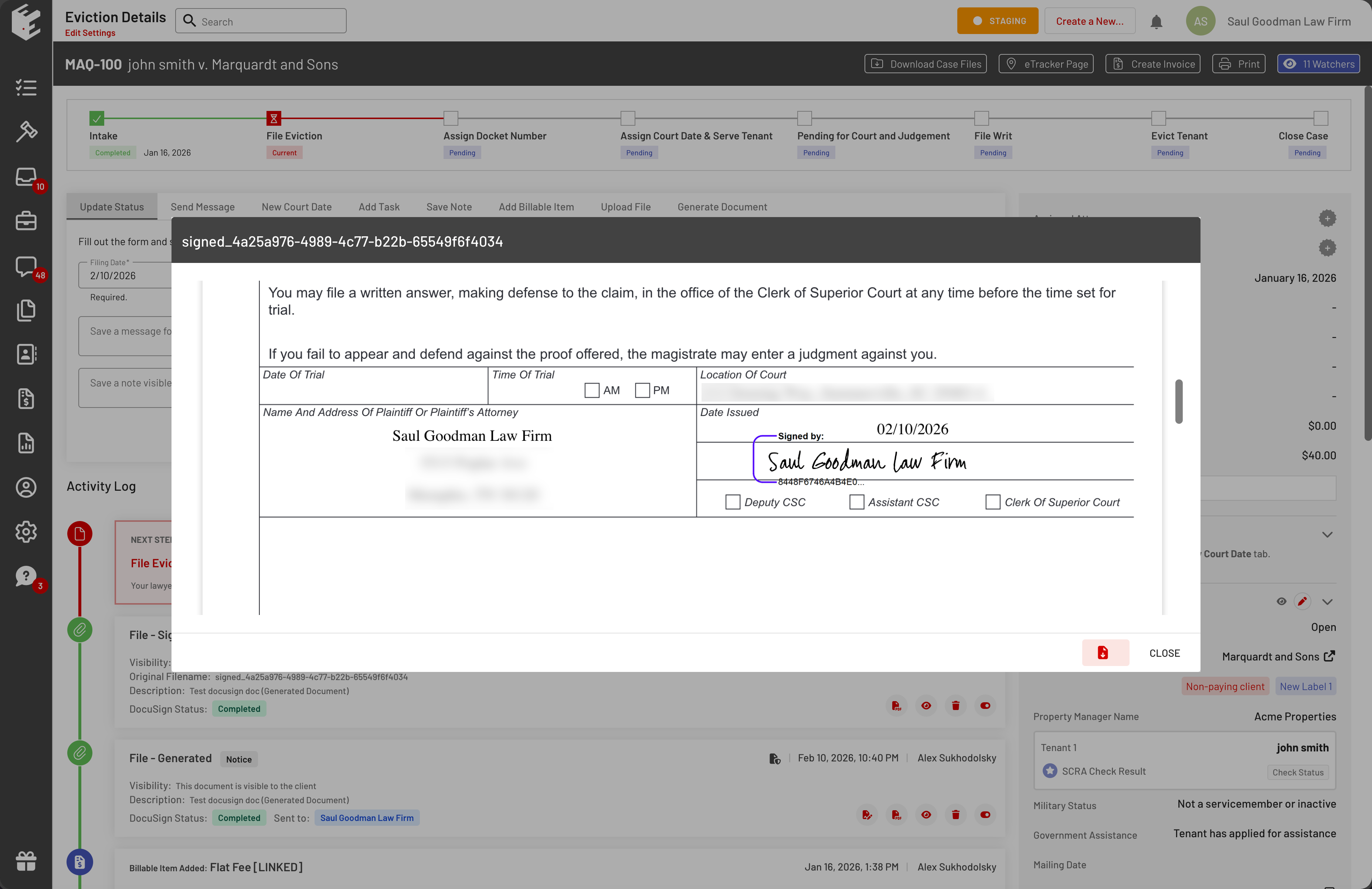
Task: Open the gift icon in the sidebar
Action: coord(26,861)
